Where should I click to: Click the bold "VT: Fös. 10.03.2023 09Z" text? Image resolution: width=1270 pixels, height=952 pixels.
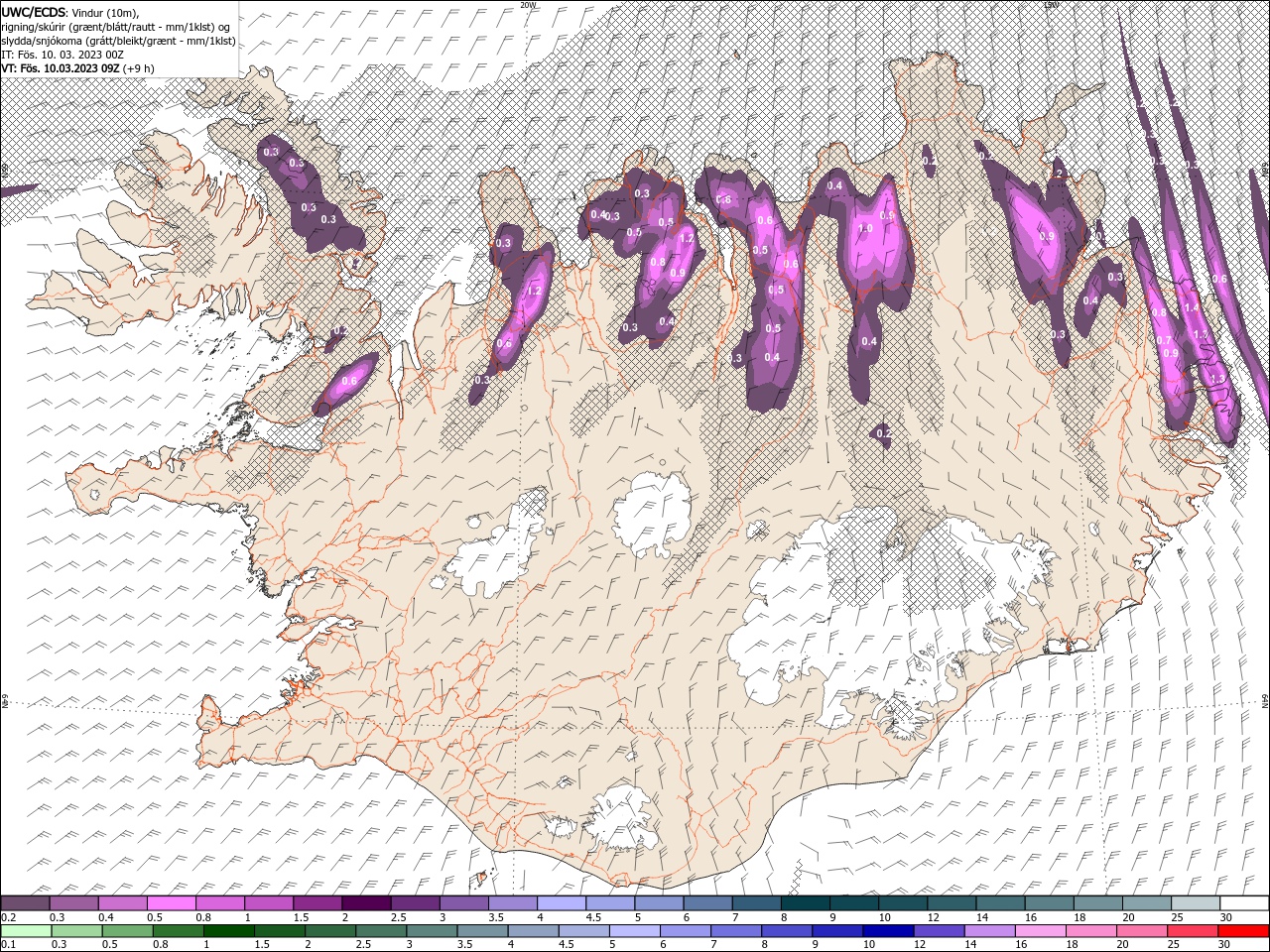click(61, 68)
